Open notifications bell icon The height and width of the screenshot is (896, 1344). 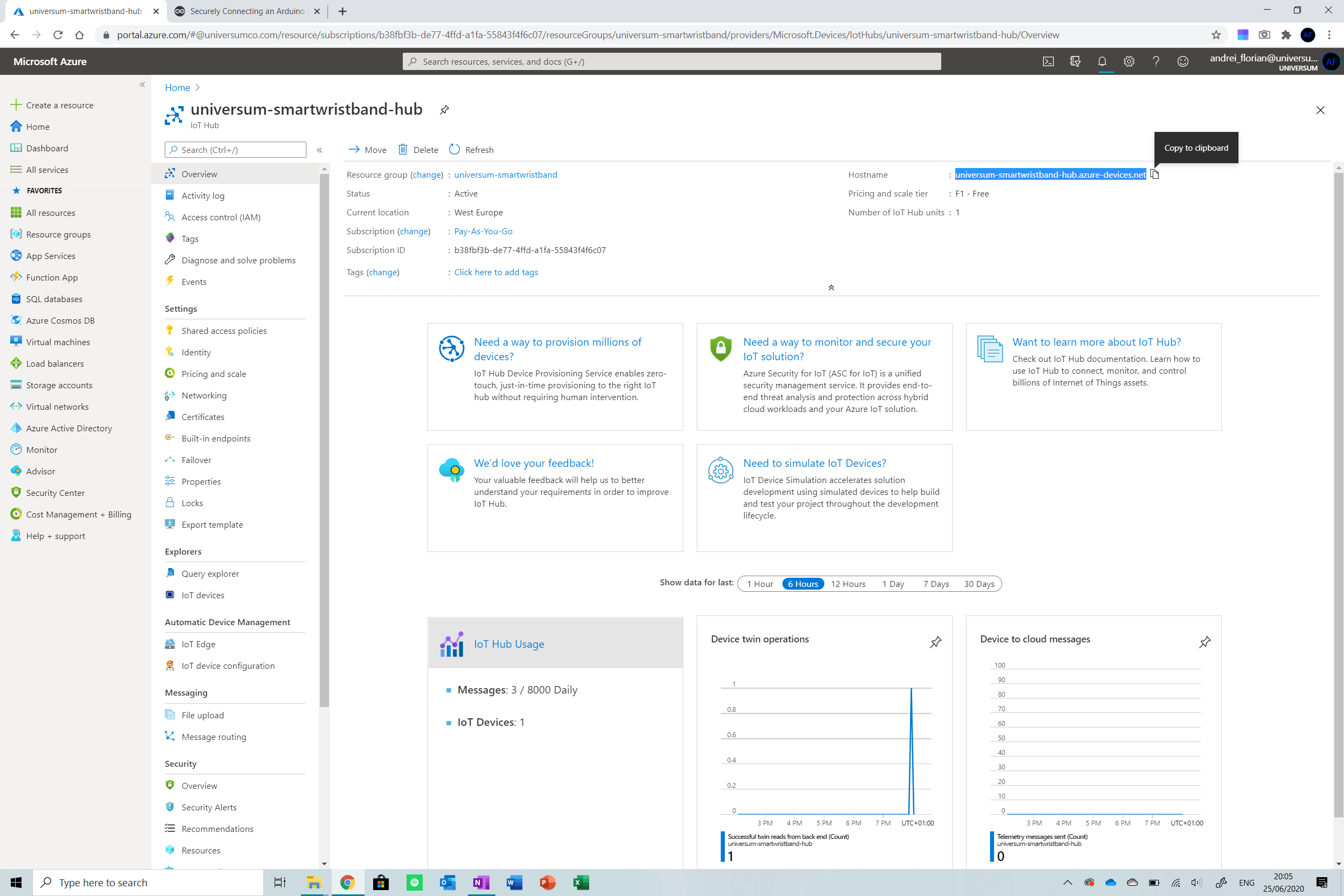[x=1102, y=62]
